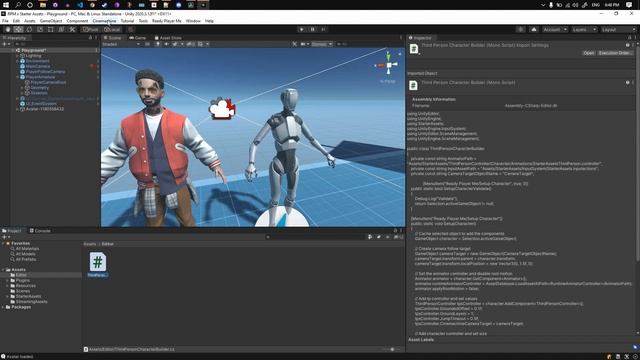Select the Move tool in Unity toolbar
Image resolution: width=640 pixels, height=360 pixels.
tap(18, 29)
